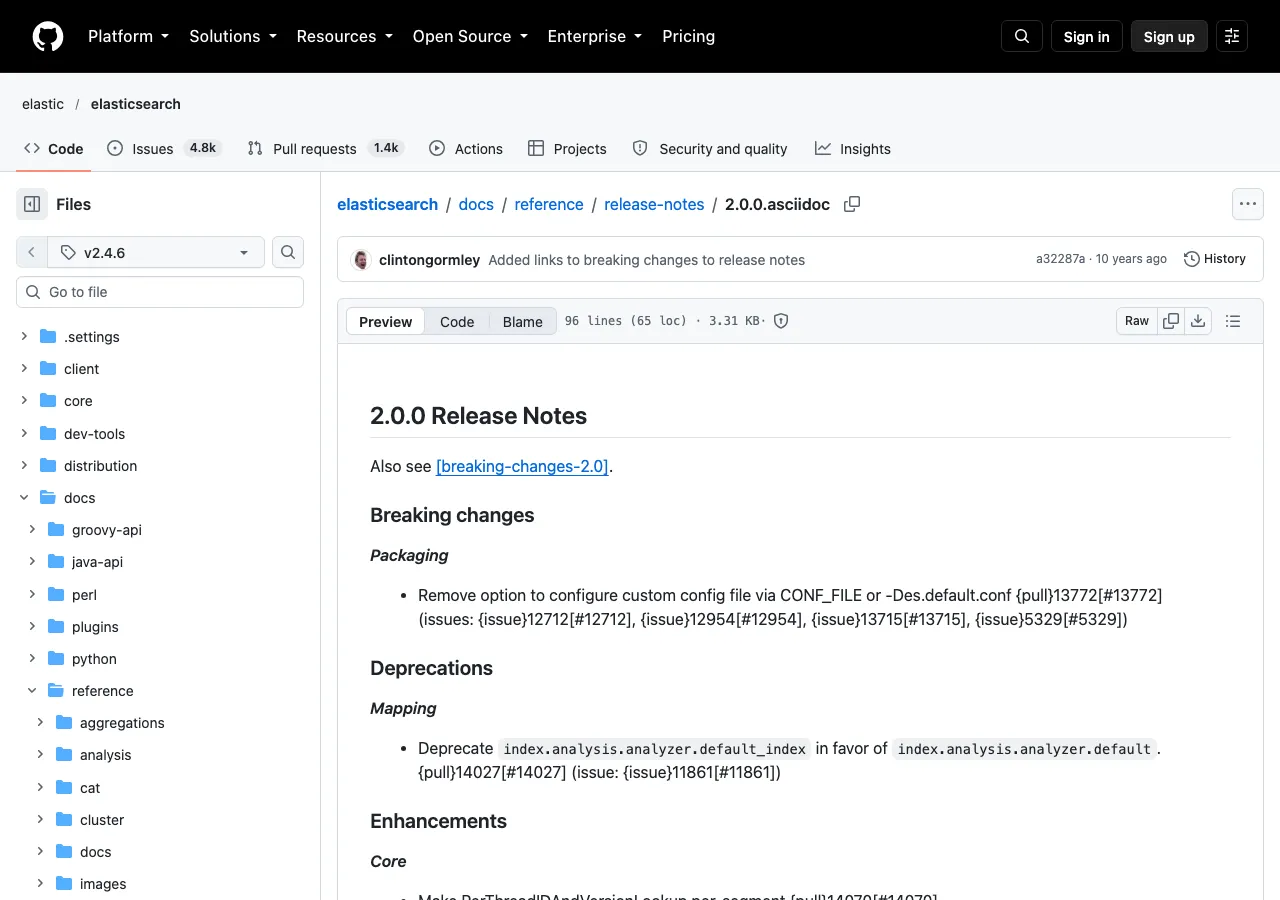Focus the Go to file input
This screenshot has height=900, width=1280.
(x=160, y=292)
